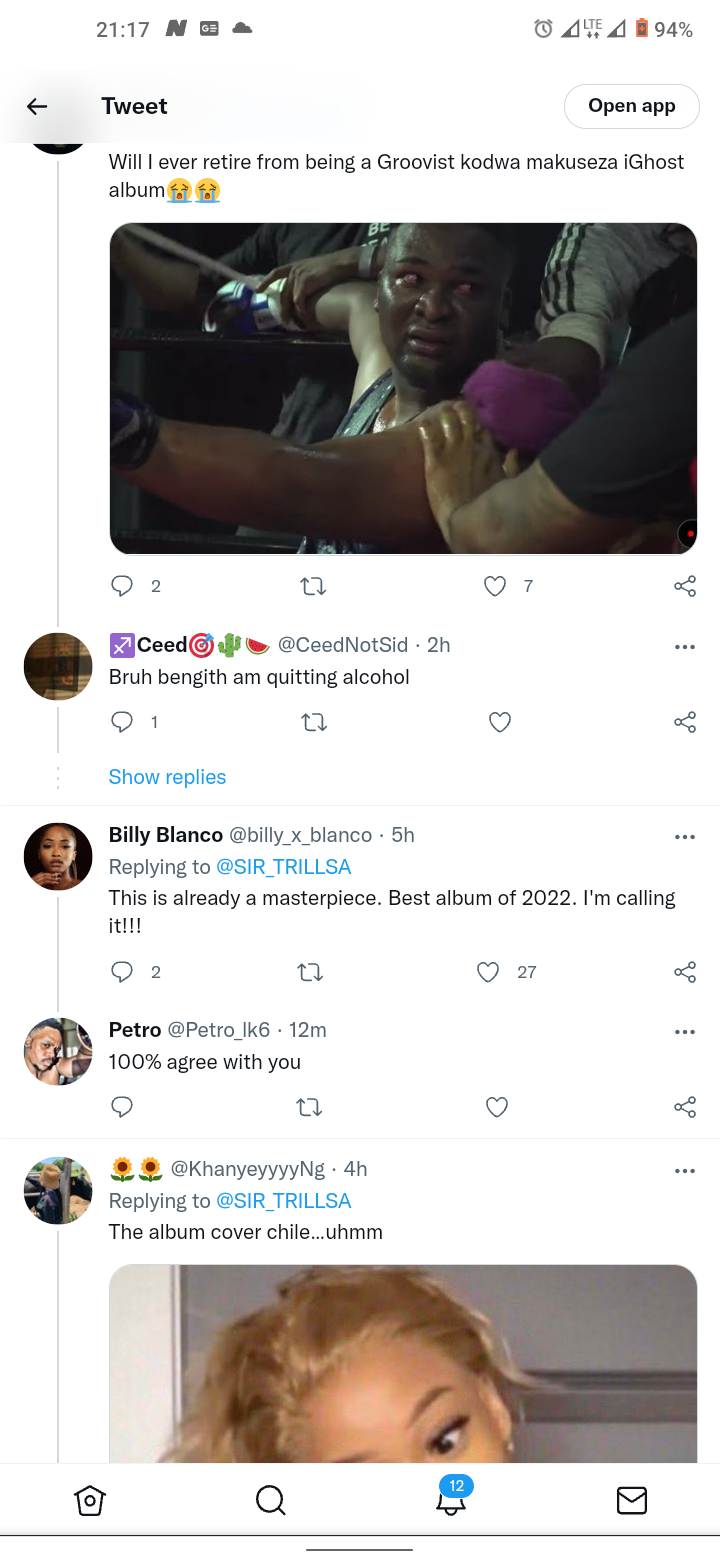Open the Messages envelope icon
Viewport: 720px width, 1560px height.
tap(631, 1500)
